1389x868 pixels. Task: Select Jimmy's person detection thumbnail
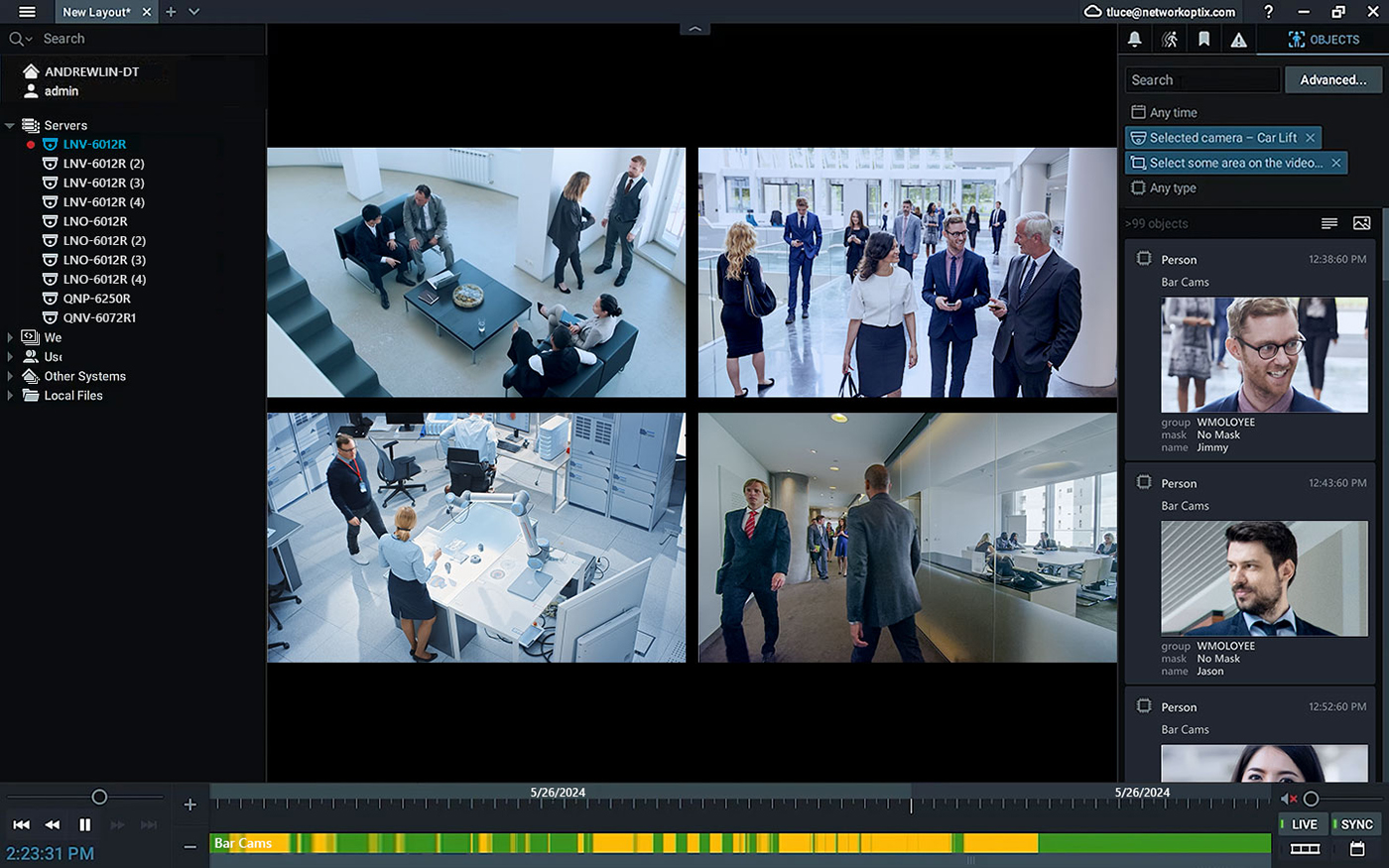pos(1264,355)
